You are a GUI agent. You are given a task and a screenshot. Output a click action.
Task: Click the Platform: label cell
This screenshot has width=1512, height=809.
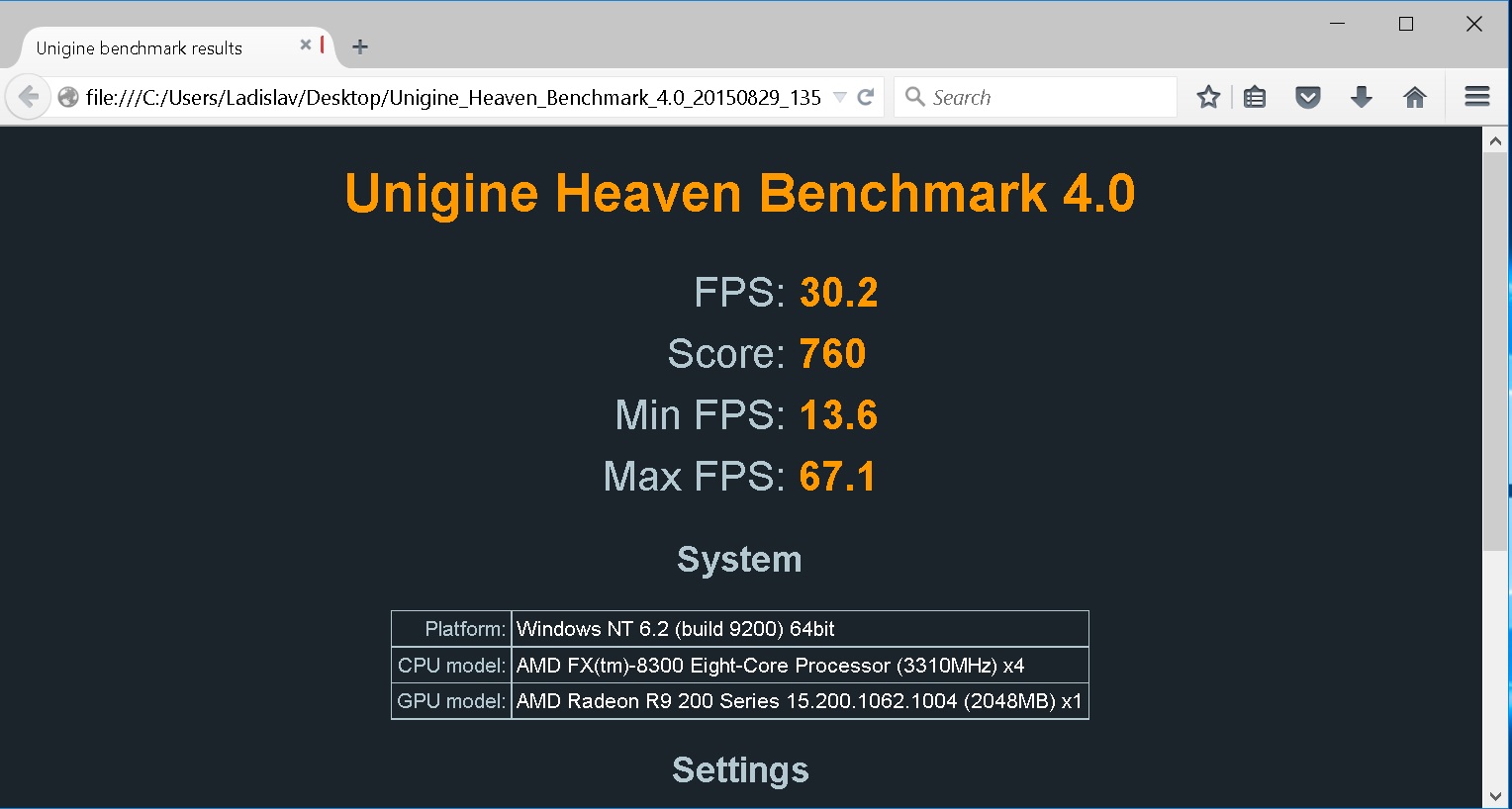[x=451, y=629]
